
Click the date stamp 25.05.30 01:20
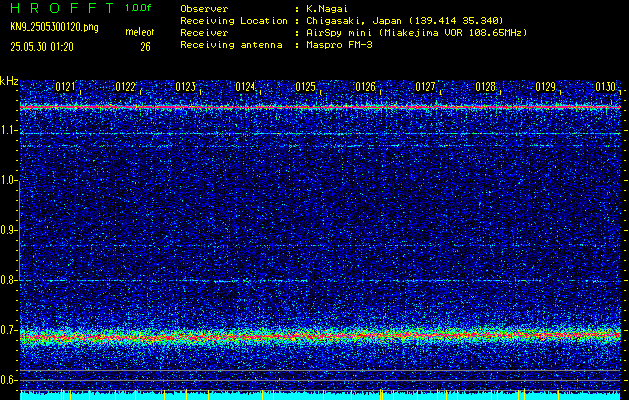click(x=42, y=47)
